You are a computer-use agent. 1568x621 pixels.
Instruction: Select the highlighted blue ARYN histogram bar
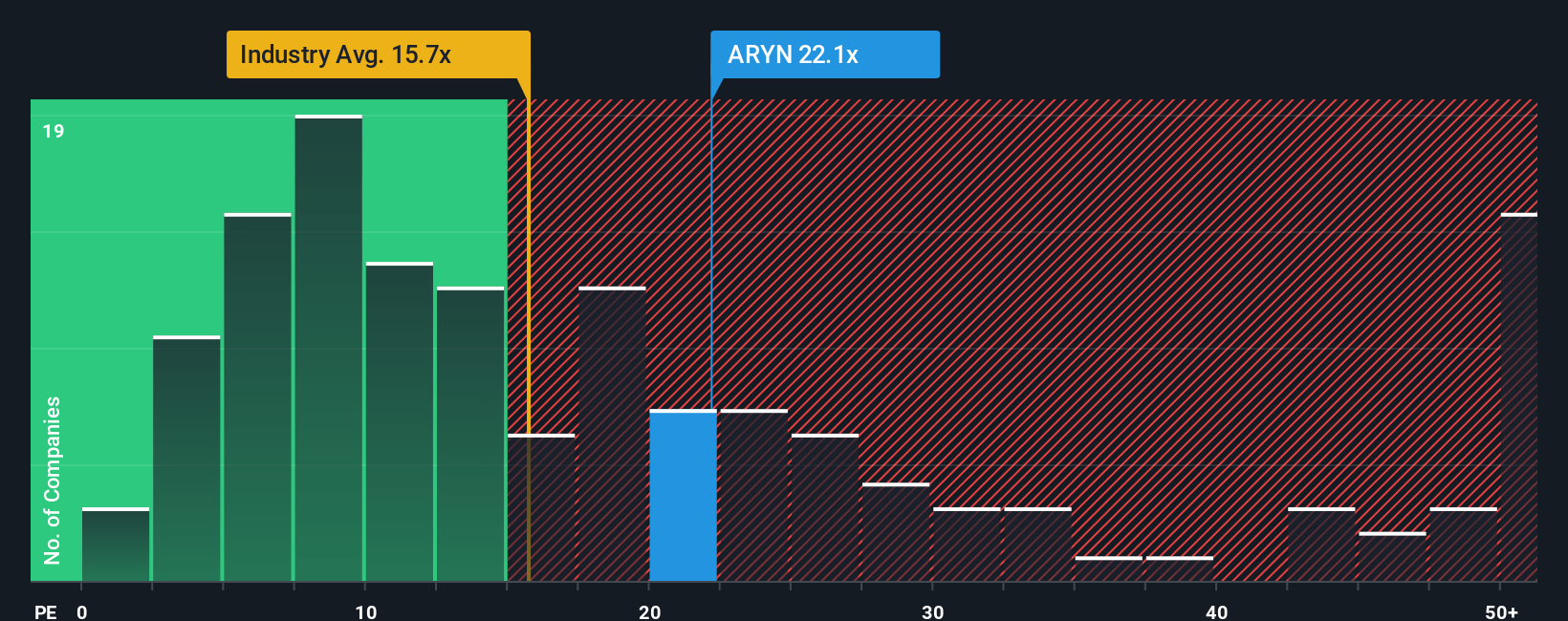(683, 496)
